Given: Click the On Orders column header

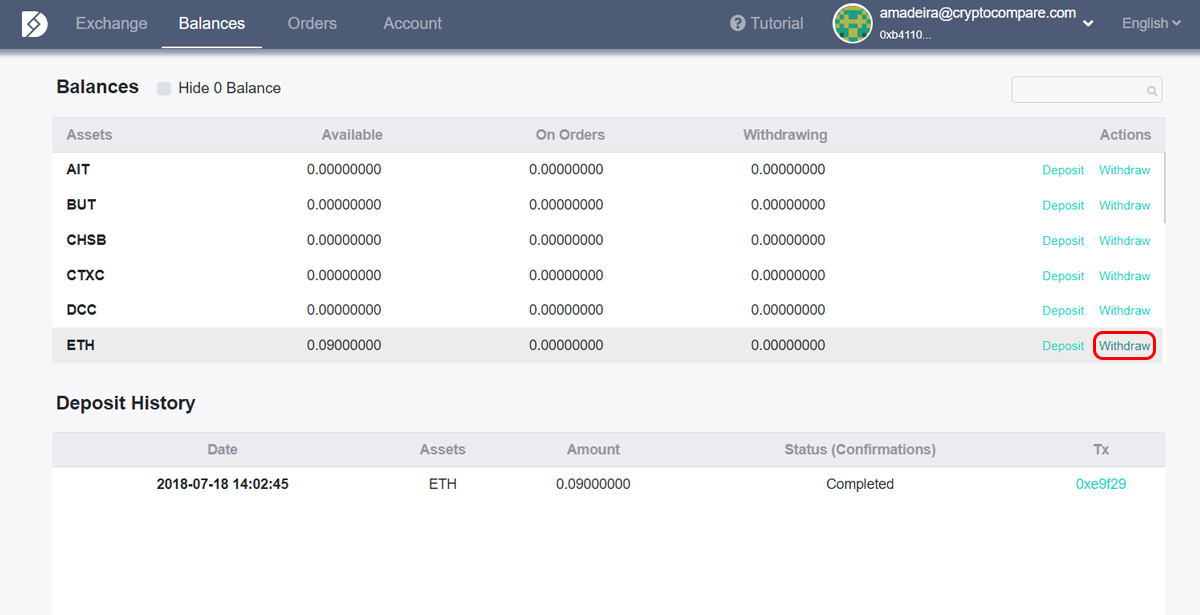Looking at the screenshot, I should click(x=570, y=135).
